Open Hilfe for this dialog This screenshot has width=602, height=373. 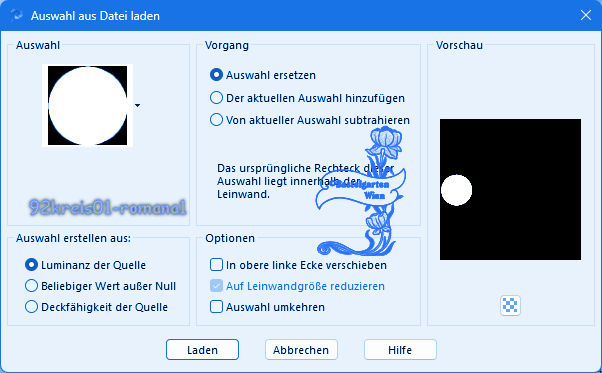400,350
